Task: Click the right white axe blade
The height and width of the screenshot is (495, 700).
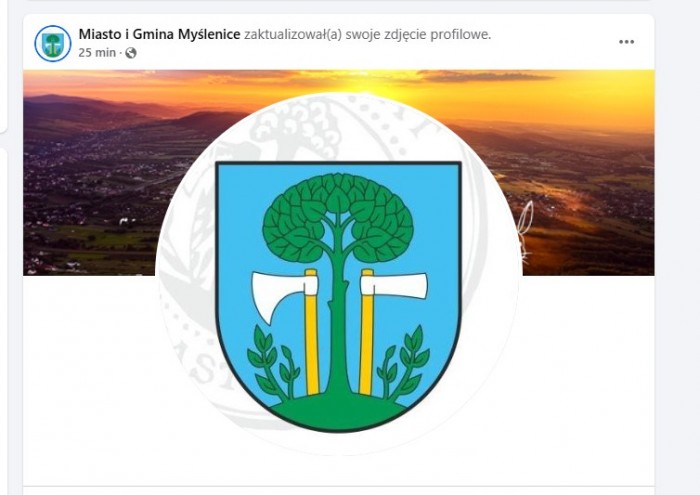Action: [394, 286]
